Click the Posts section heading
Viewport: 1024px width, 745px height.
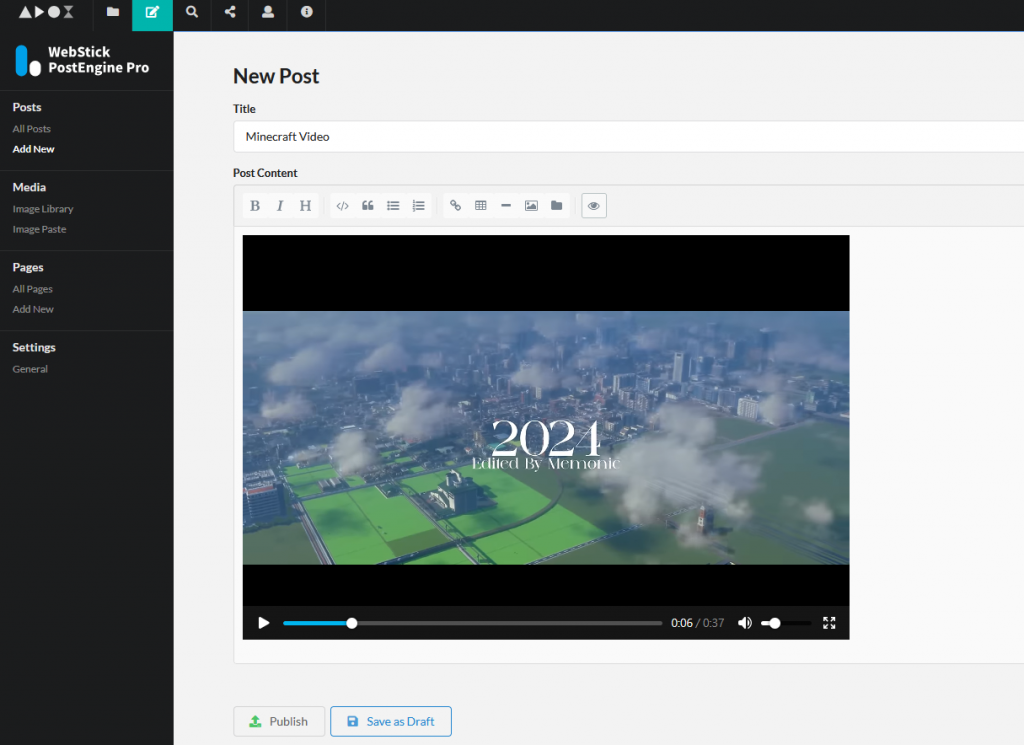27,107
